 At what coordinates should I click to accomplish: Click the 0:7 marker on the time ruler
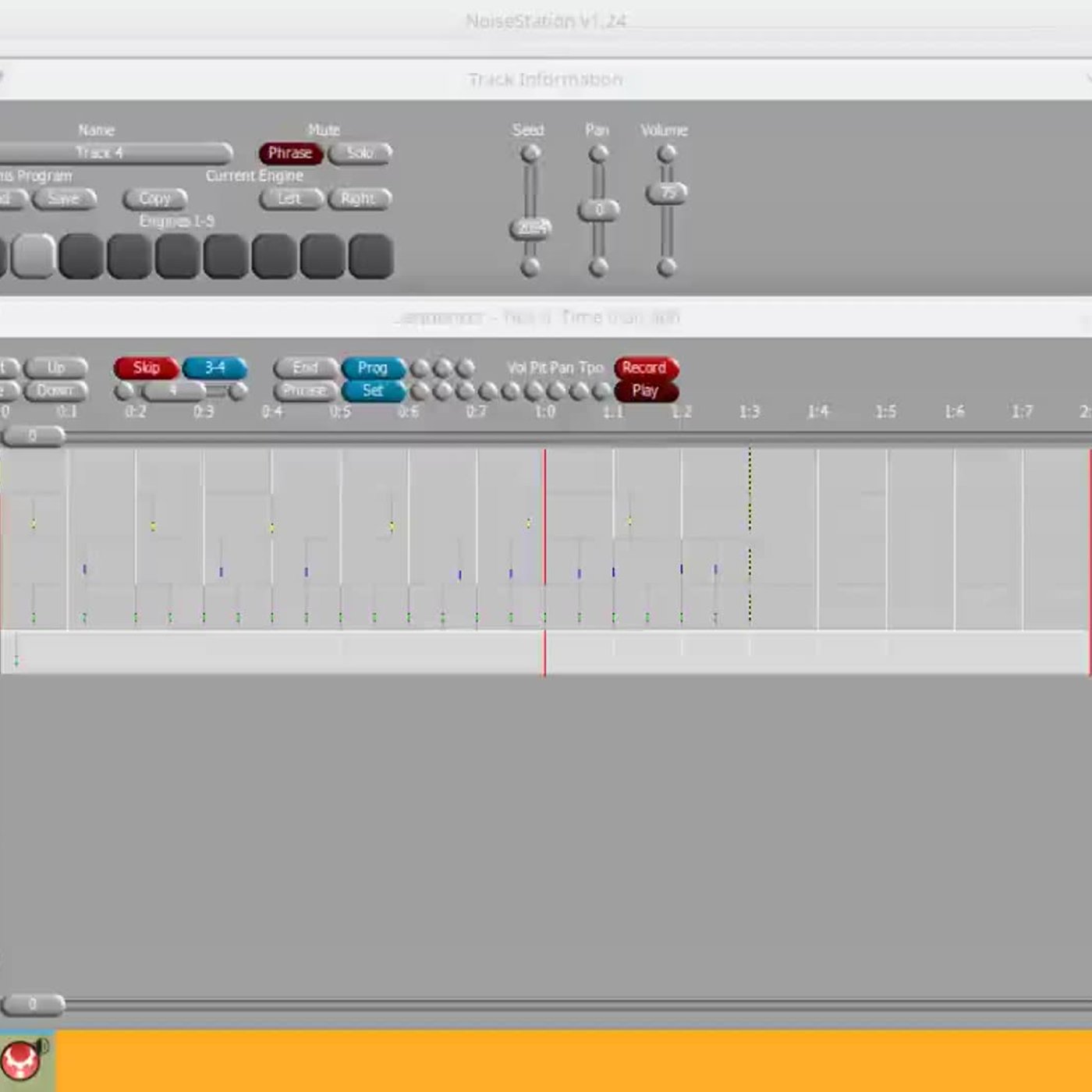click(x=477, y=411)
